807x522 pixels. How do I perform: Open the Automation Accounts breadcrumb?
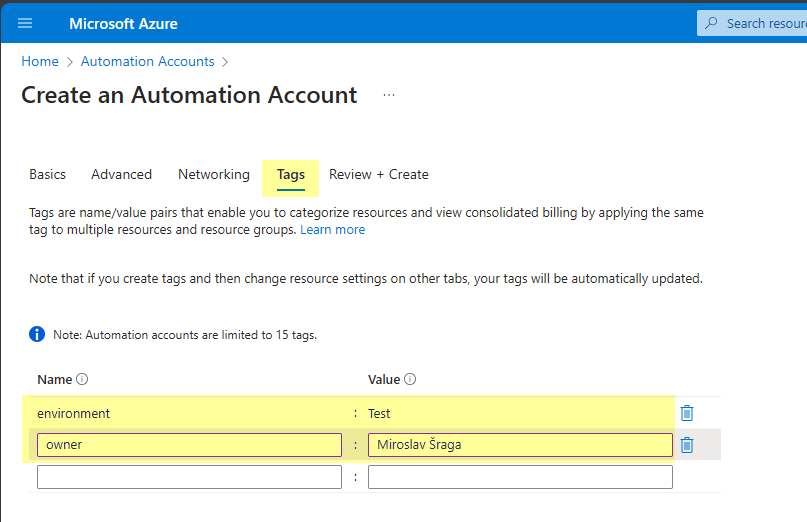(148, 61)
